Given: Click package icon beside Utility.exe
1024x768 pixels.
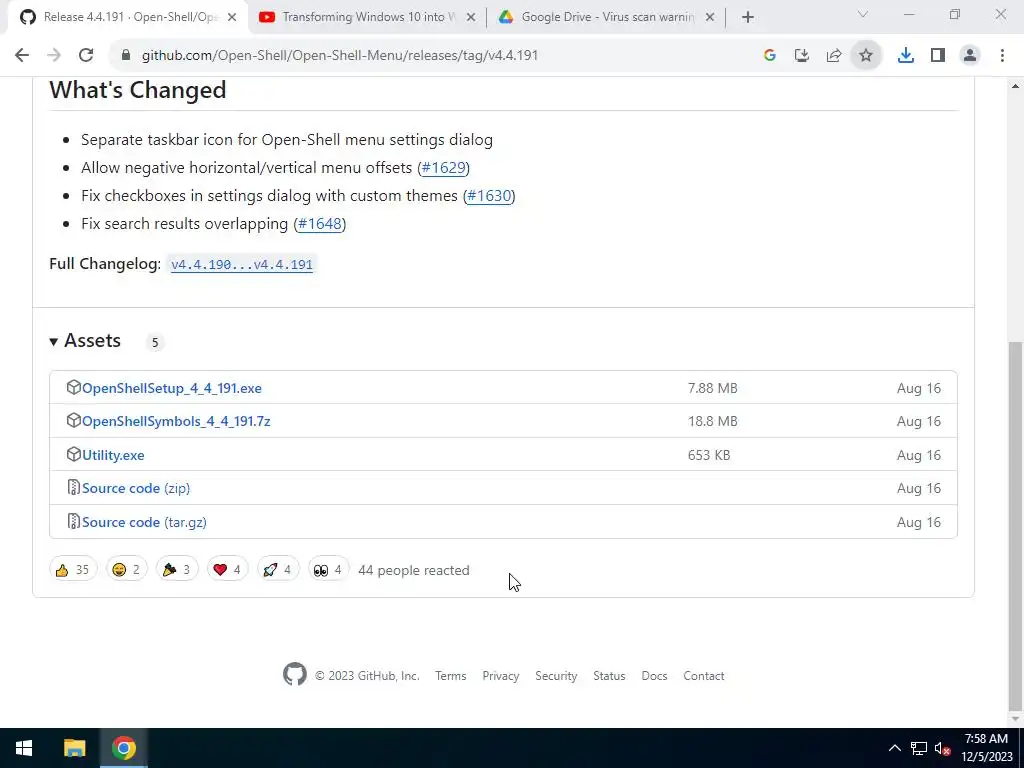Looking at the screenshot, I should [73, 455].
